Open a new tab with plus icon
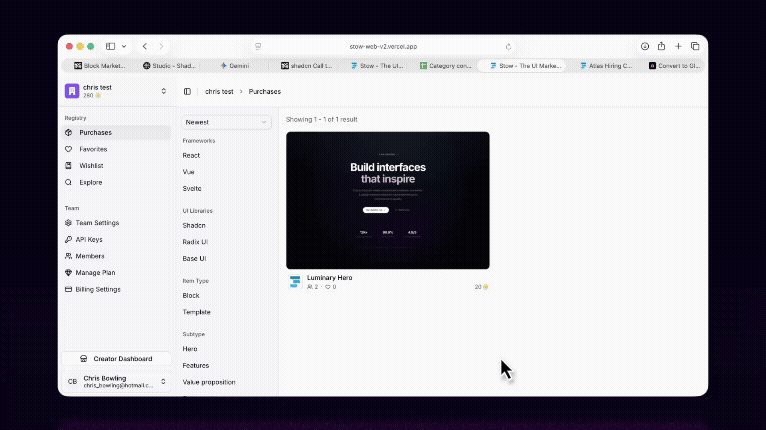Image resolution: width=766 pixels, height=430 pixels. 678,46
